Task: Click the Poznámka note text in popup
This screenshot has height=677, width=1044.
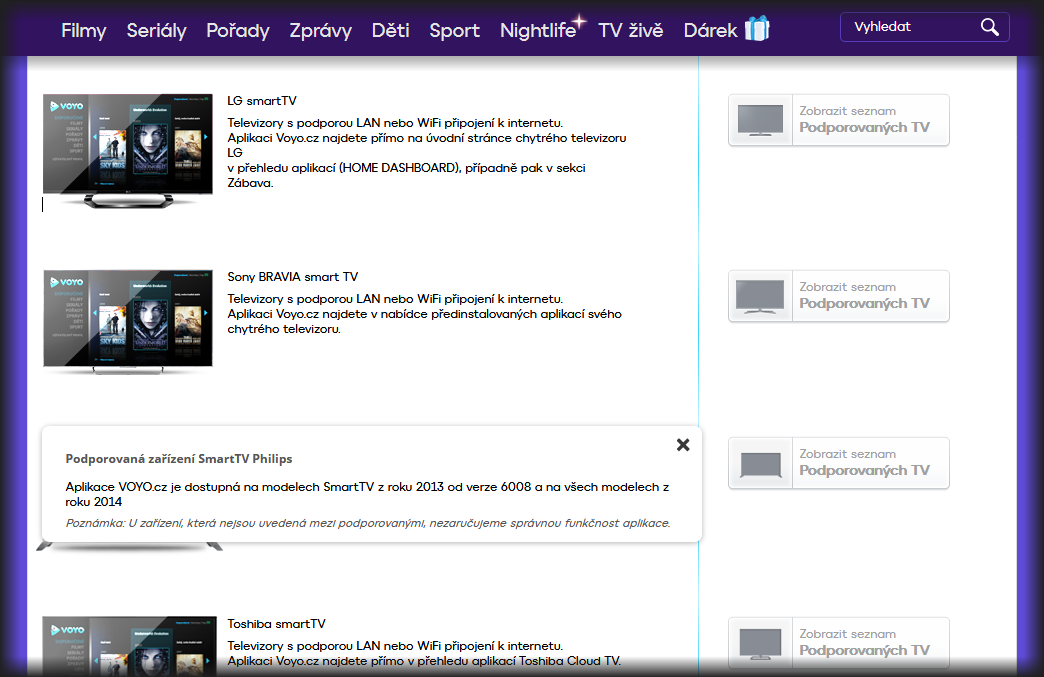Action: (368, 523)
